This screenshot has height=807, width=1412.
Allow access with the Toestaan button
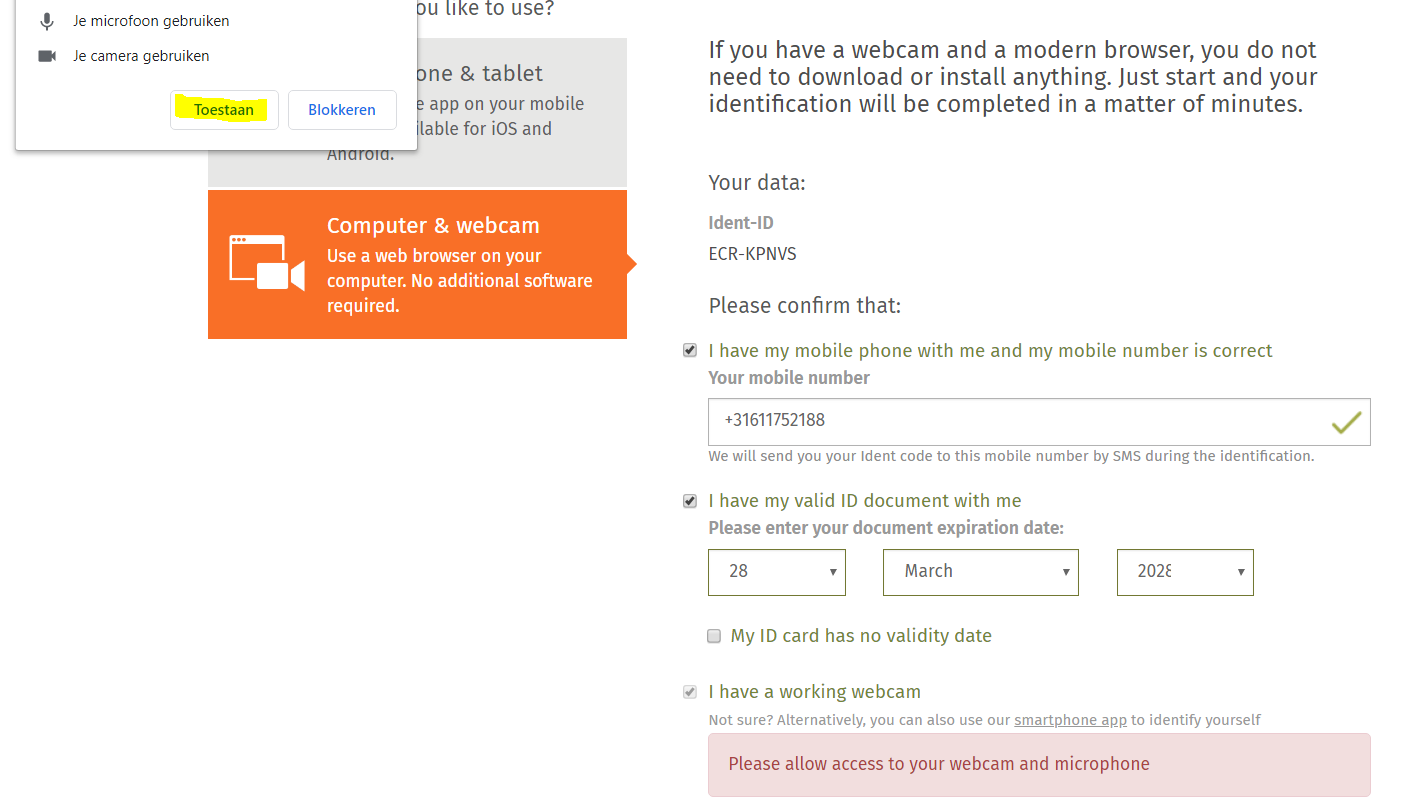pyautogui.click(x=224, y=110)
